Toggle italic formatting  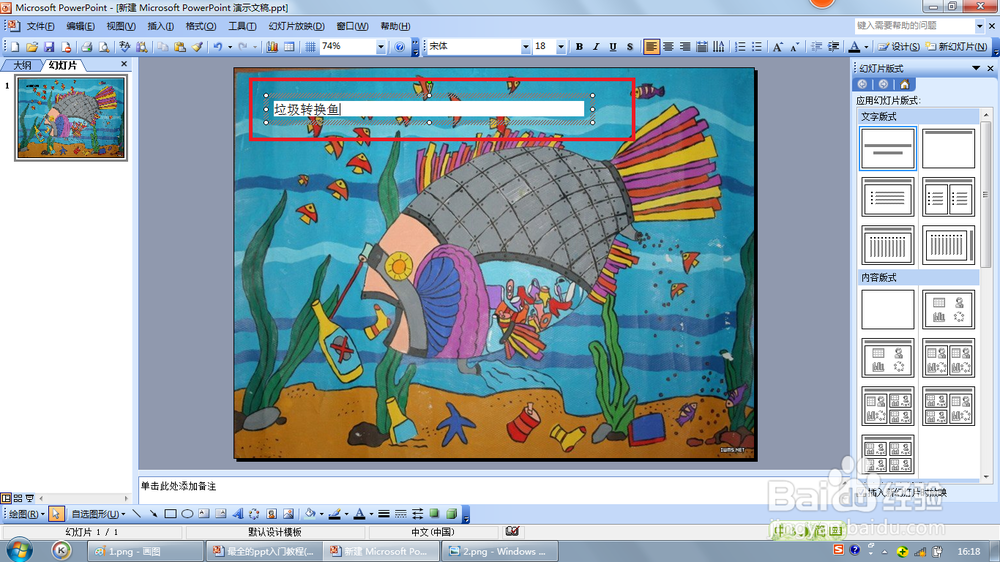tap(596, 47)
